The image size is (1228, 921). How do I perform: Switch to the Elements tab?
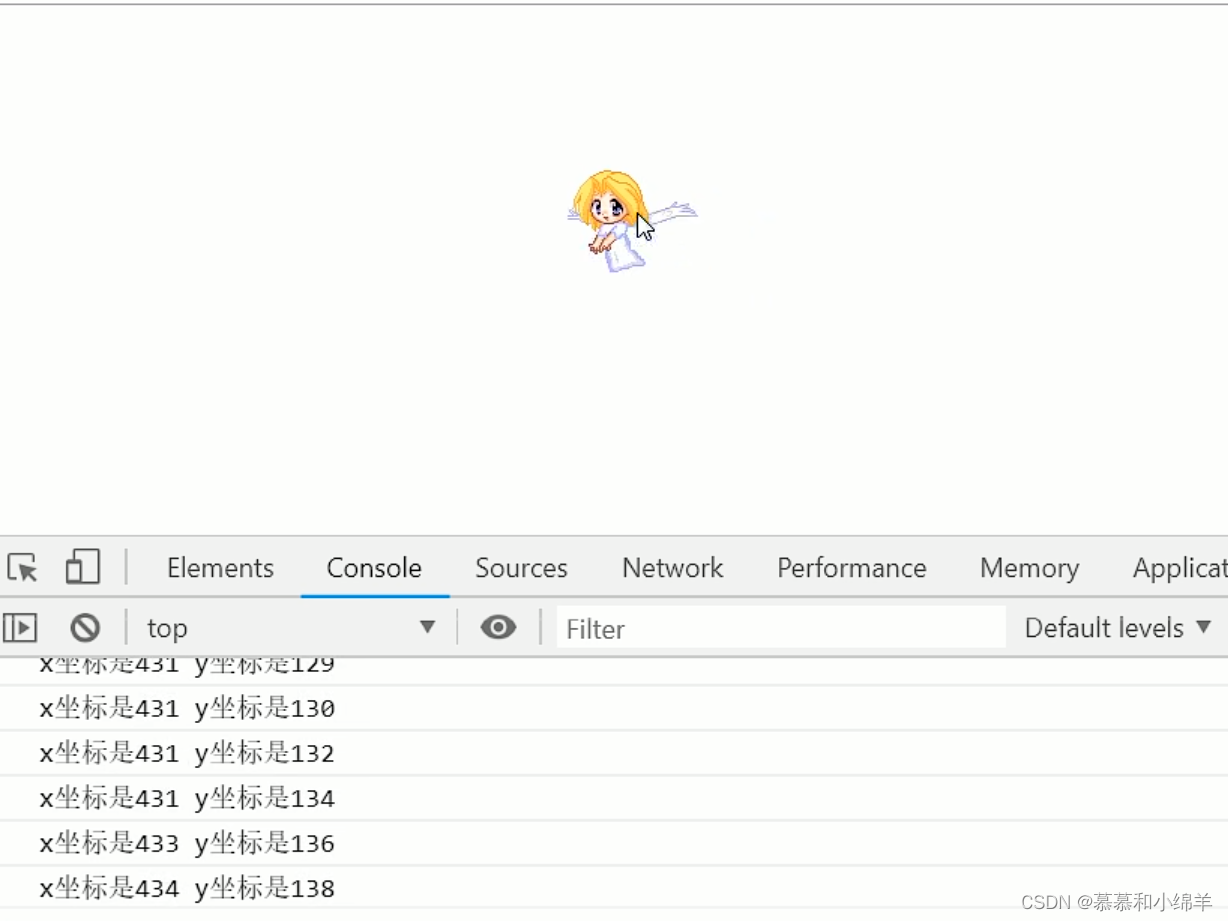(220, 568)
